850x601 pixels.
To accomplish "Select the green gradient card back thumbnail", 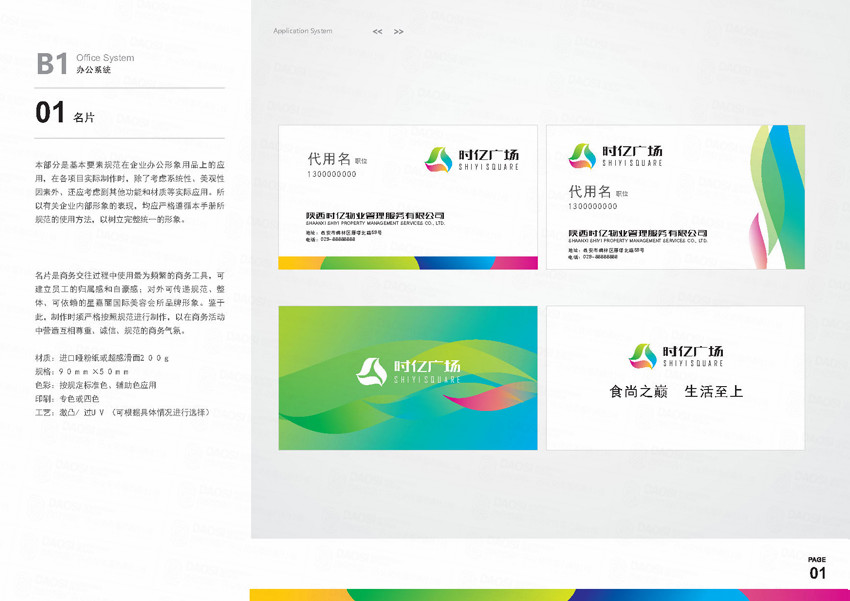I will click(x=407, y=378).
